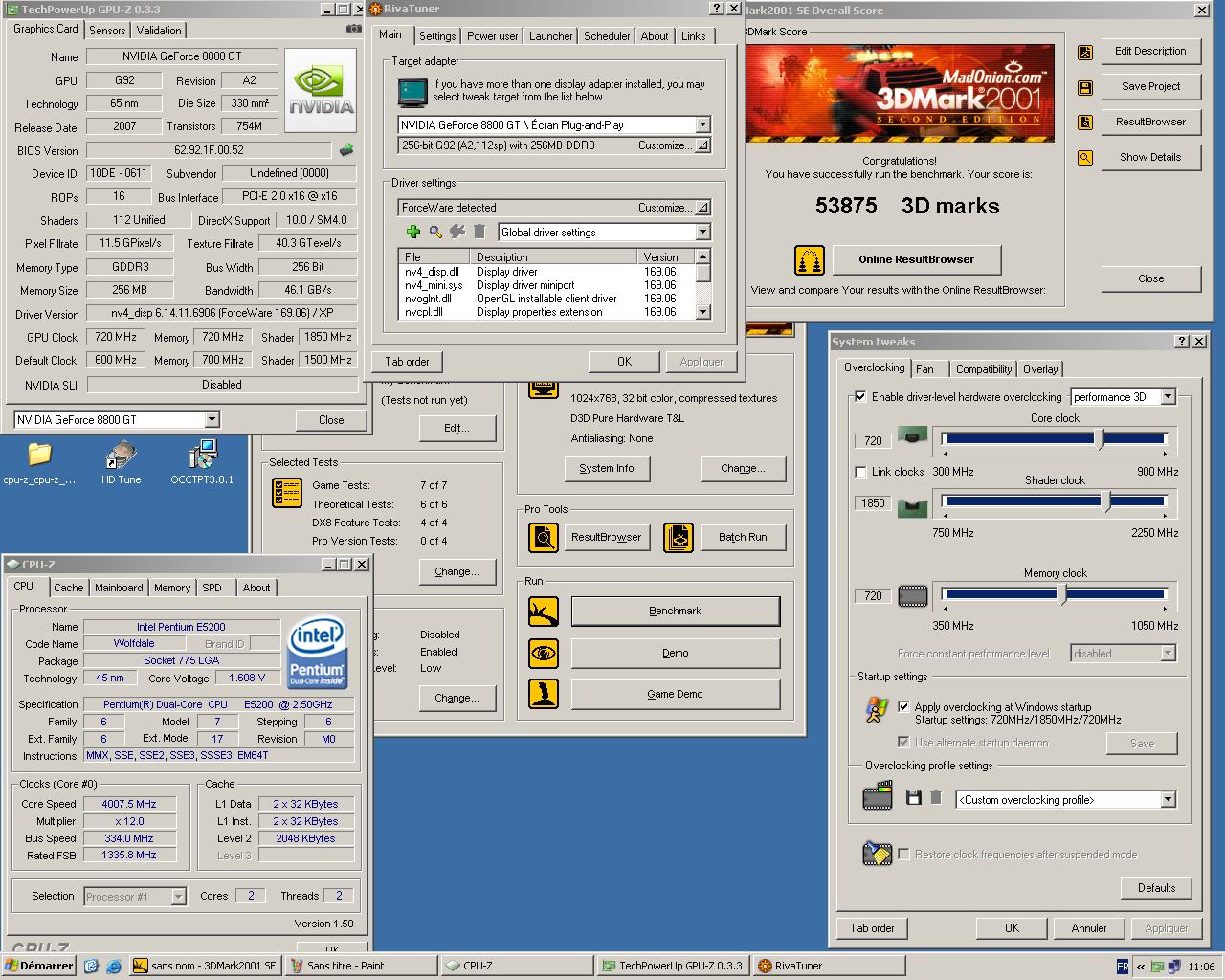Click the Game Demo joystick icon
The height and width of the screenshot is (980, 1225).
point(544,694)
